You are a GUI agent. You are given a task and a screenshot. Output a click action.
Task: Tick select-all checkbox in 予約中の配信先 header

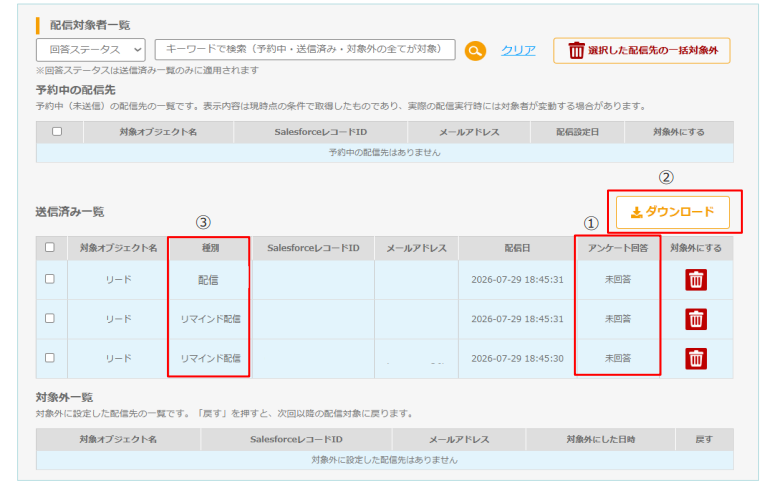click(57, 132)
